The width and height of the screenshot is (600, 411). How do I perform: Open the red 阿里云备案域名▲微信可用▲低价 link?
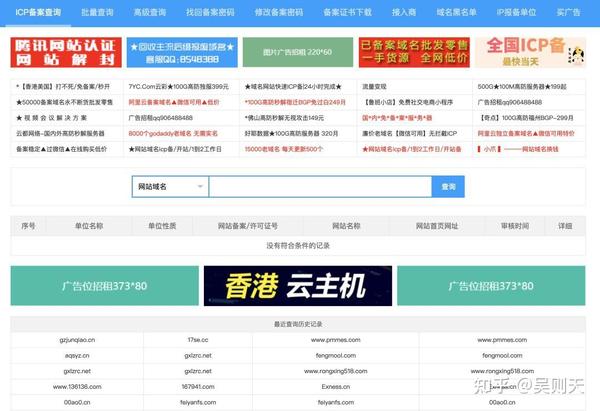[x=174, y=102]
